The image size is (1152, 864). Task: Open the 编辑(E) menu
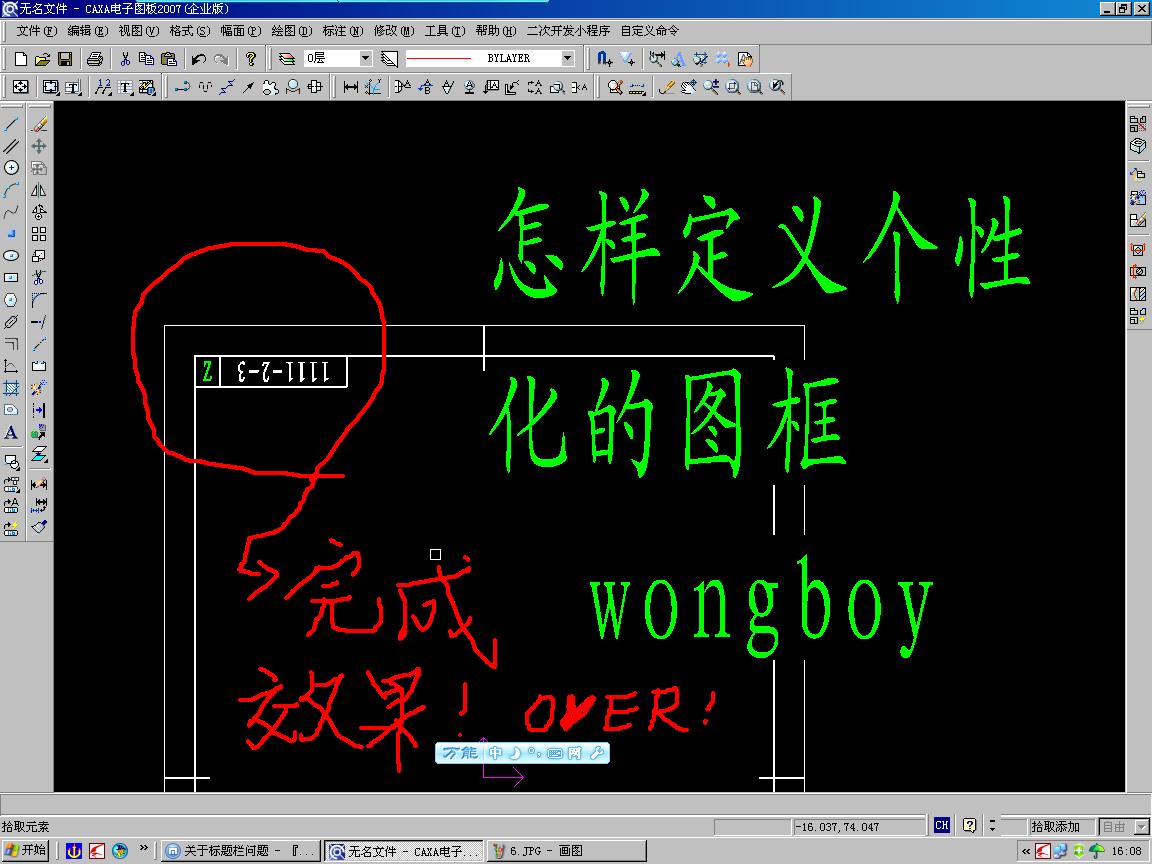click(87, 31)
